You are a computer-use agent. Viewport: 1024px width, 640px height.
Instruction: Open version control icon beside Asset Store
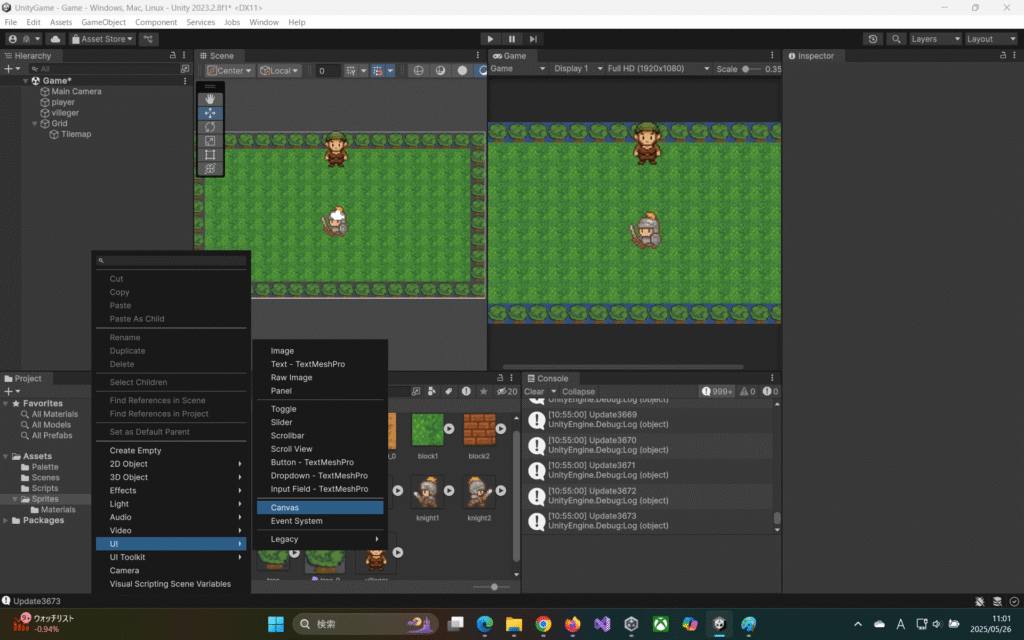tap(148, 39)
